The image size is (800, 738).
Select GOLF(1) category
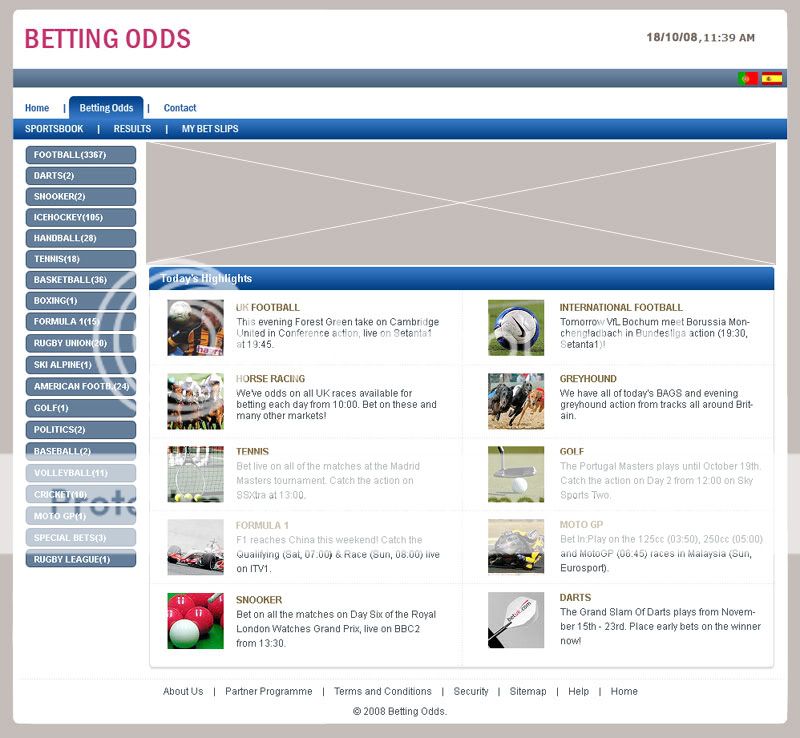[81, 408]
